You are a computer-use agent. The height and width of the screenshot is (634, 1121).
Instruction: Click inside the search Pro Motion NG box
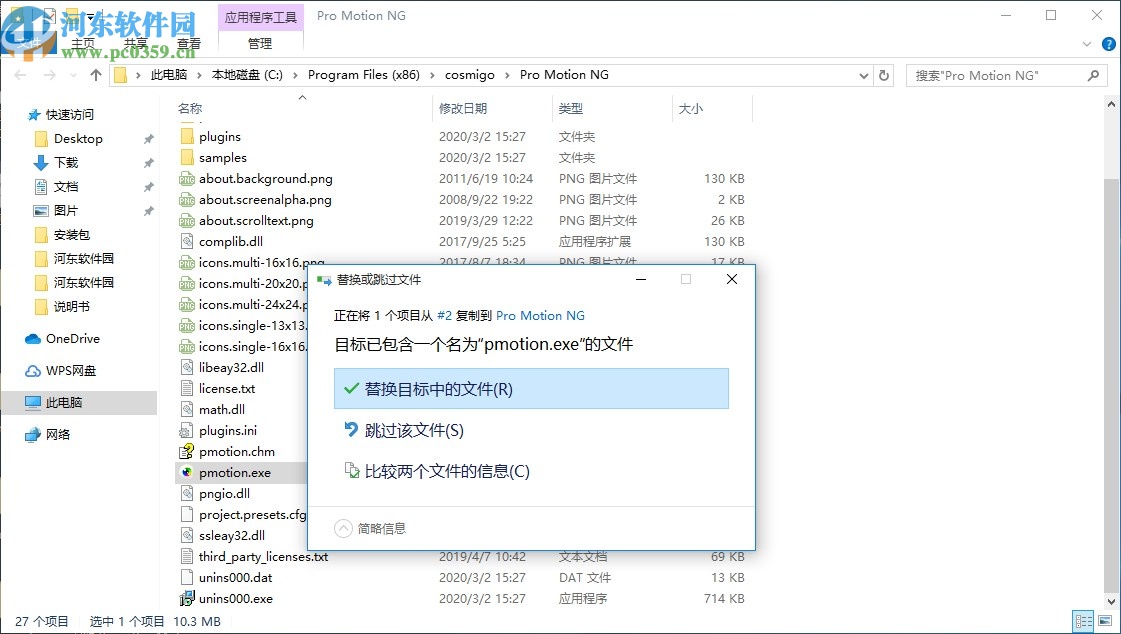click(x=1000, y=74)
